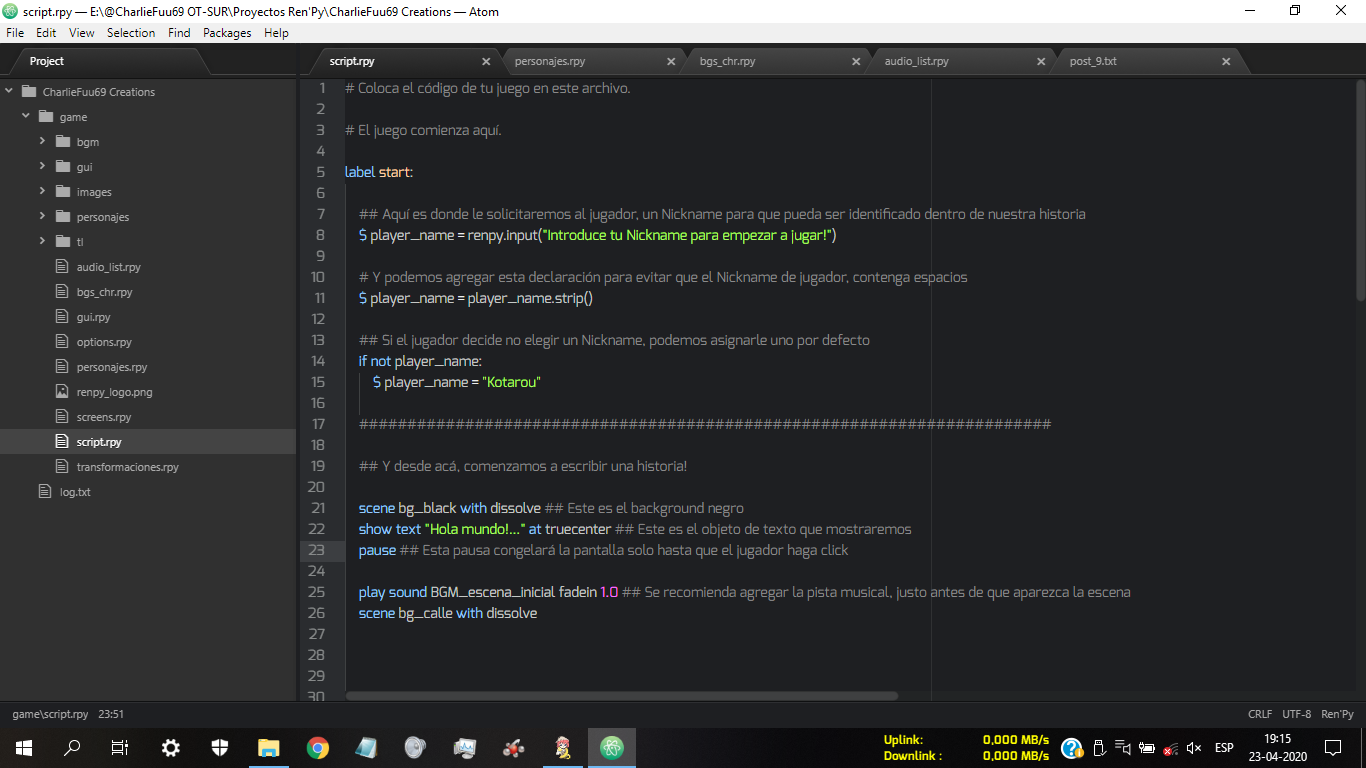Close the post_9.txt tab

click(1226, 62)
